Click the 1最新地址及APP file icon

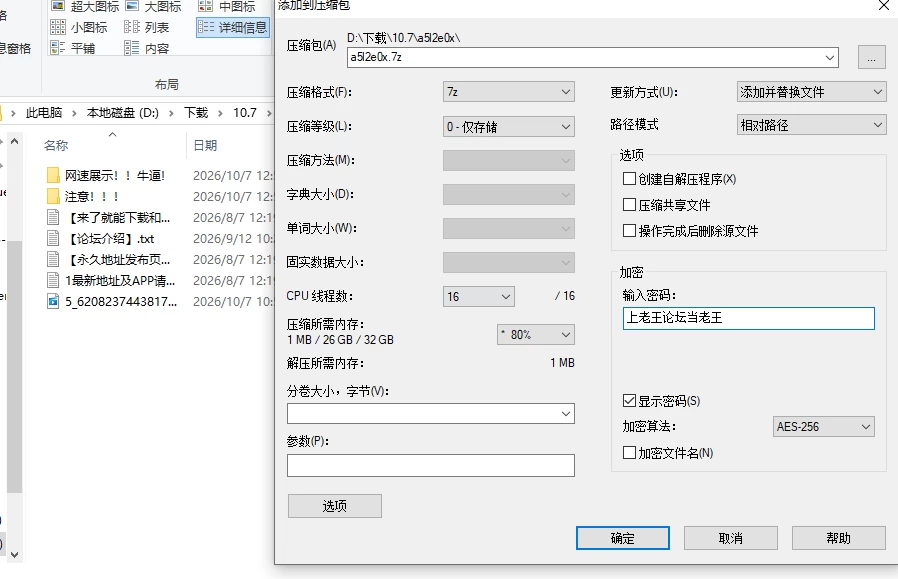click(x=53, y=281)
